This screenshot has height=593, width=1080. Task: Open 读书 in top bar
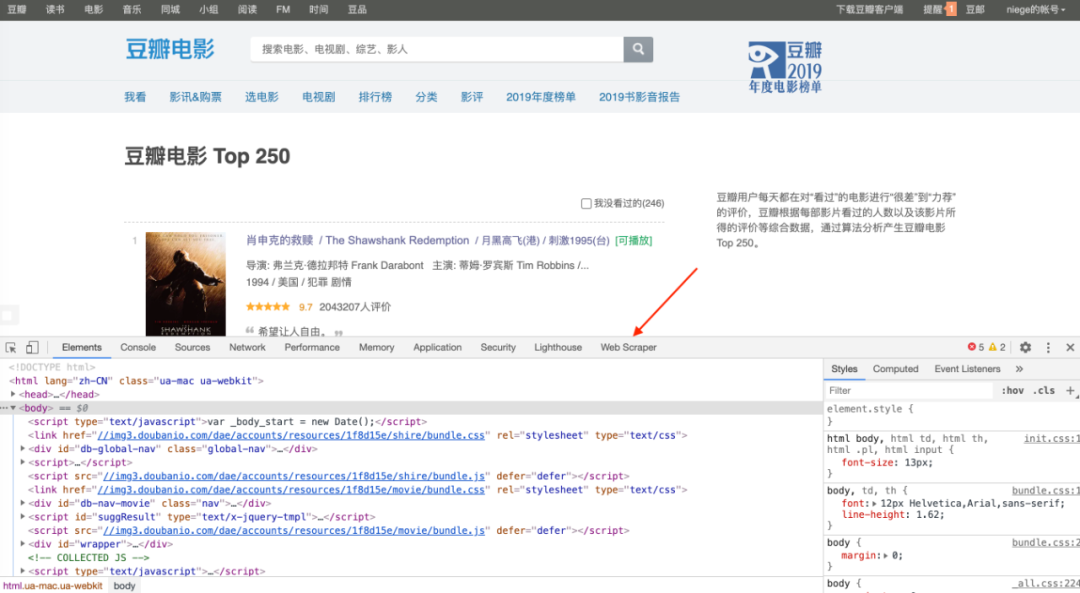[x=55, y=10]
